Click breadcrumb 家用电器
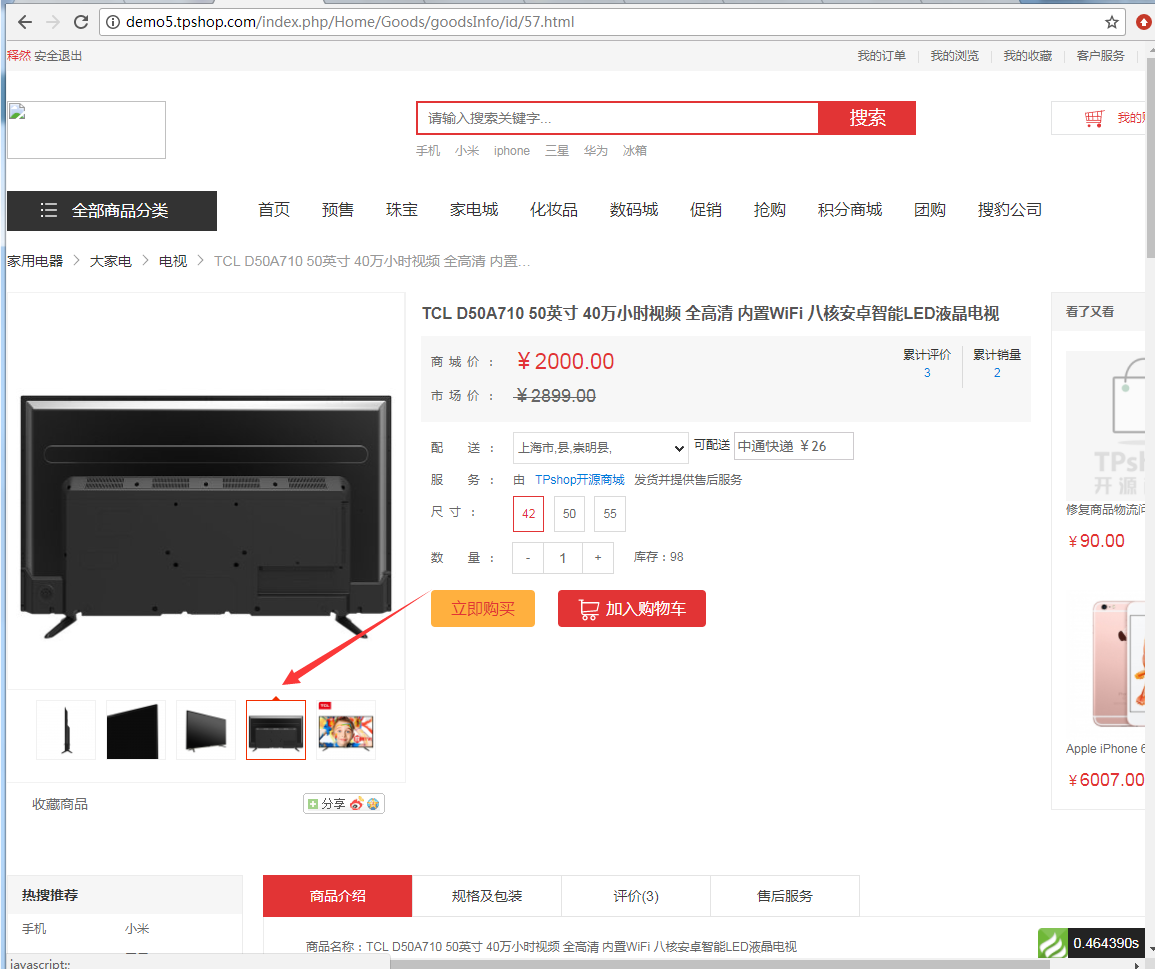 click(x=35, y=261)
